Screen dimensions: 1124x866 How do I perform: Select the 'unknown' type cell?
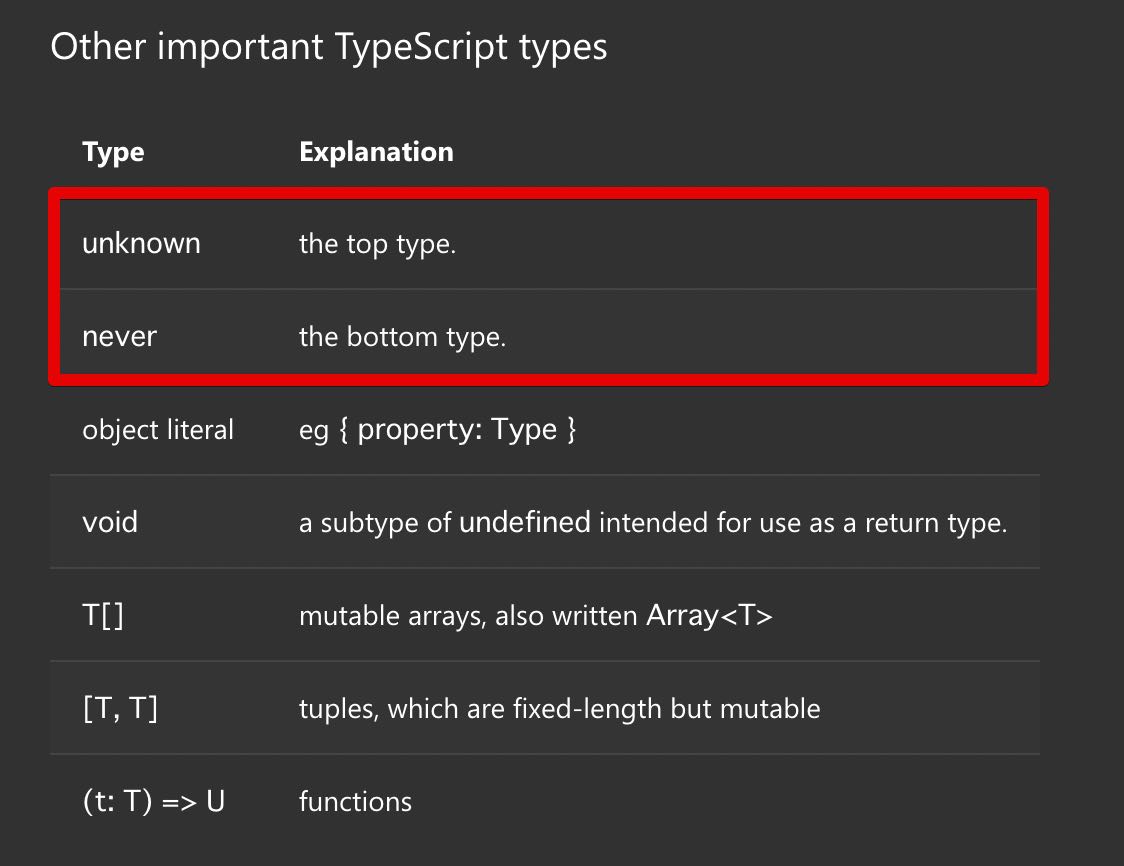pos(141,243)
